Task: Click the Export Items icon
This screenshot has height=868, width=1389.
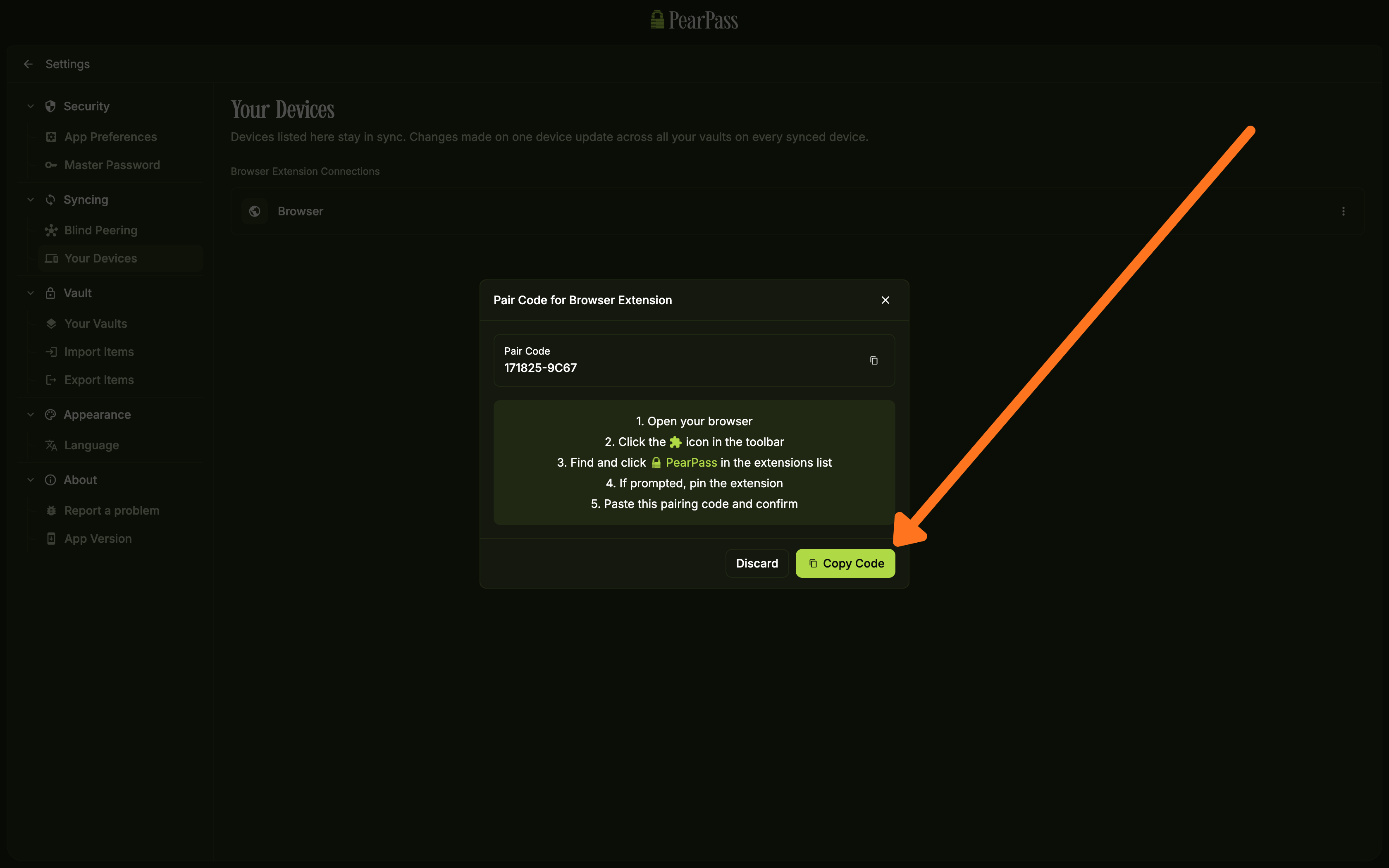Action: [x=51, y=380]
